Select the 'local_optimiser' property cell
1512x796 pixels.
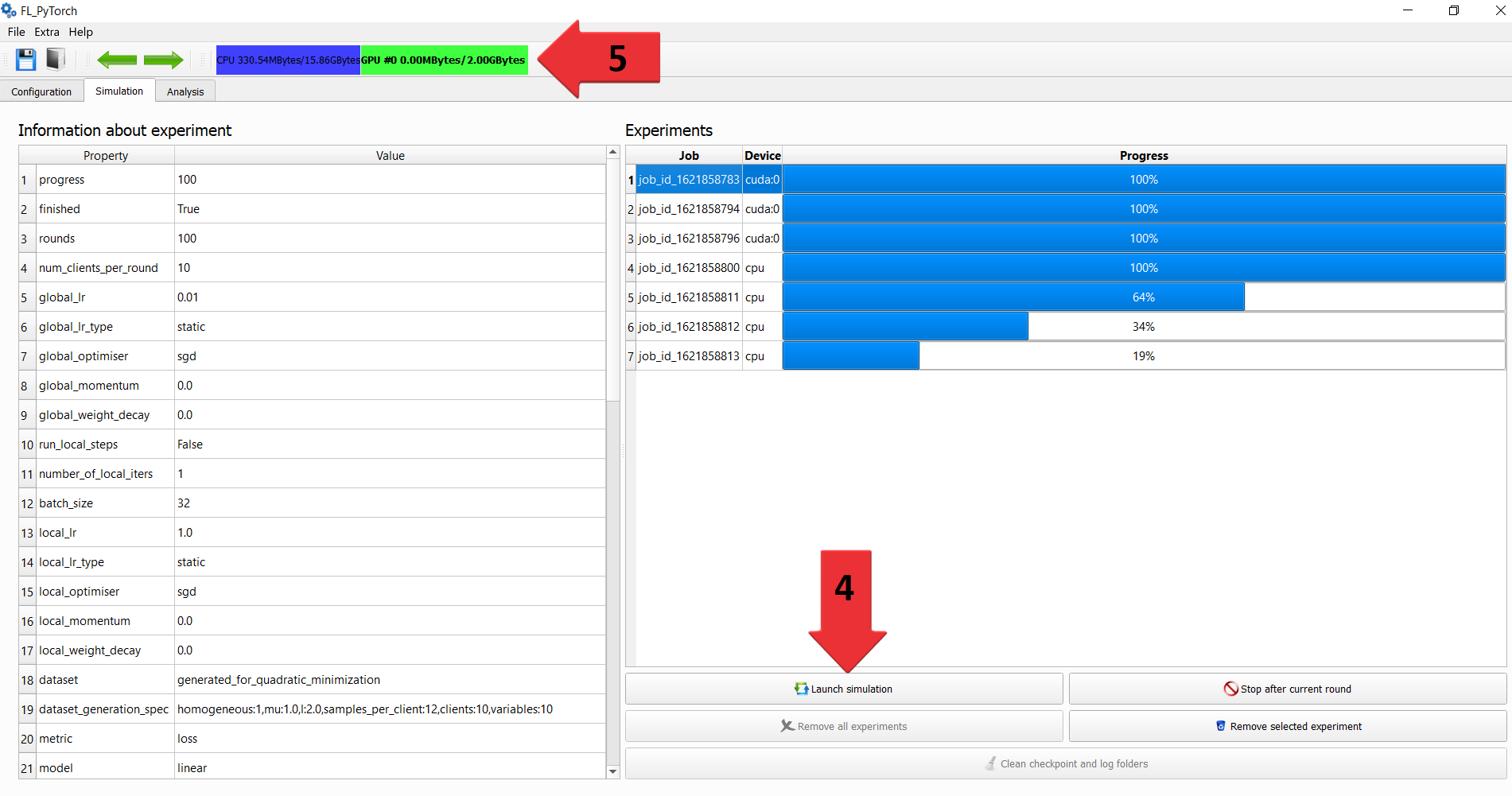[105, 592]
